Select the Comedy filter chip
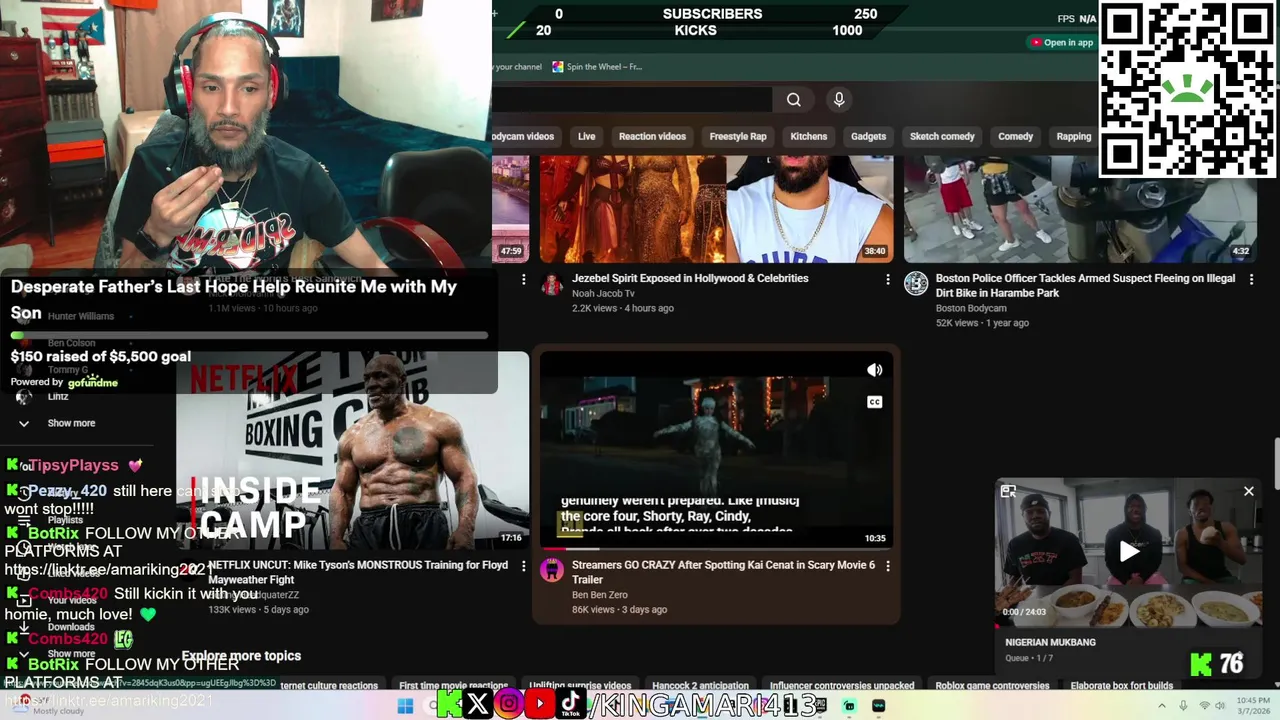Viewport: 1280px width, 720px height. coord(1015,136)
